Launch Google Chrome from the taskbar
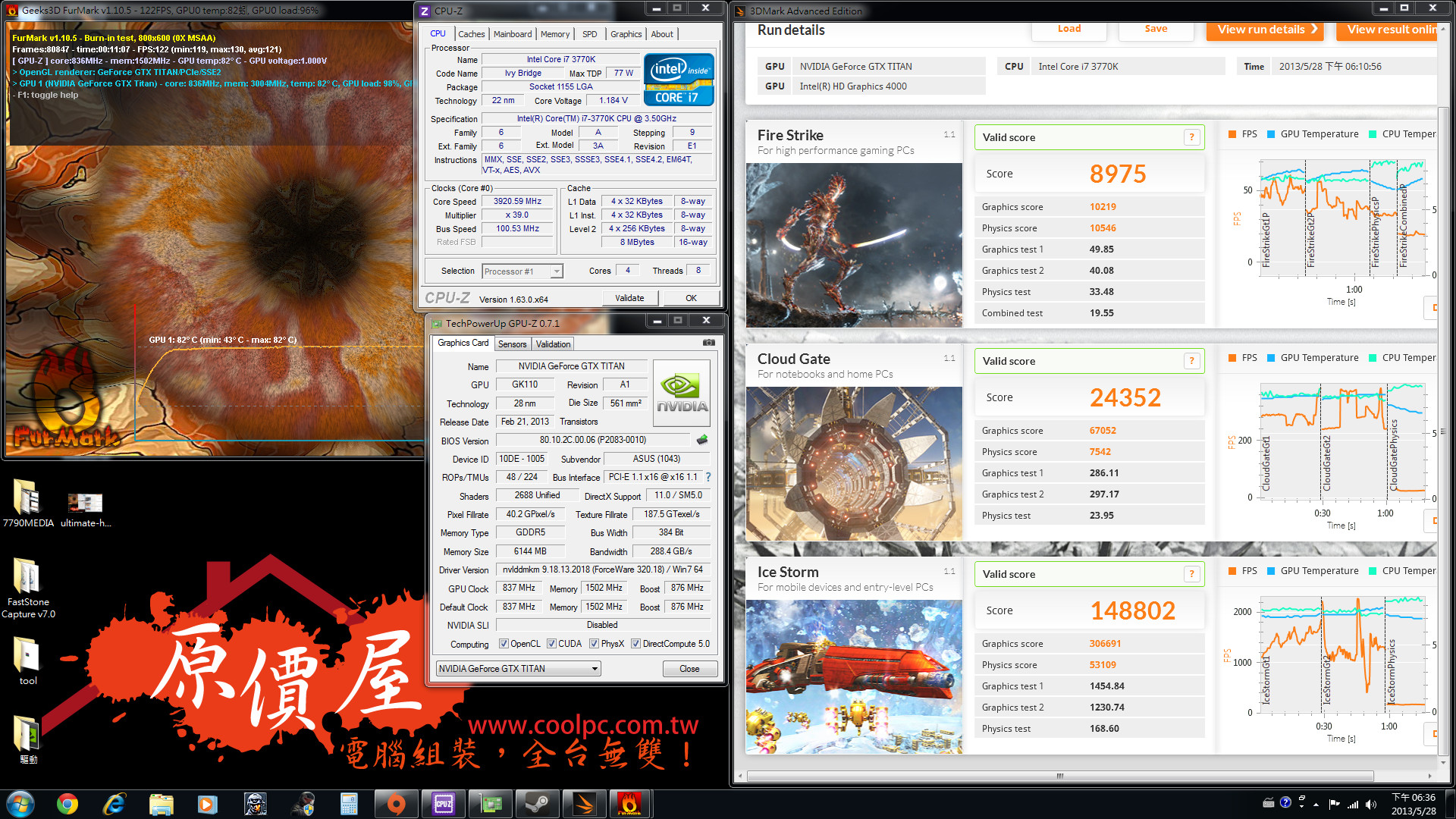Screen dimensions: 1456x819 point(67,804)
